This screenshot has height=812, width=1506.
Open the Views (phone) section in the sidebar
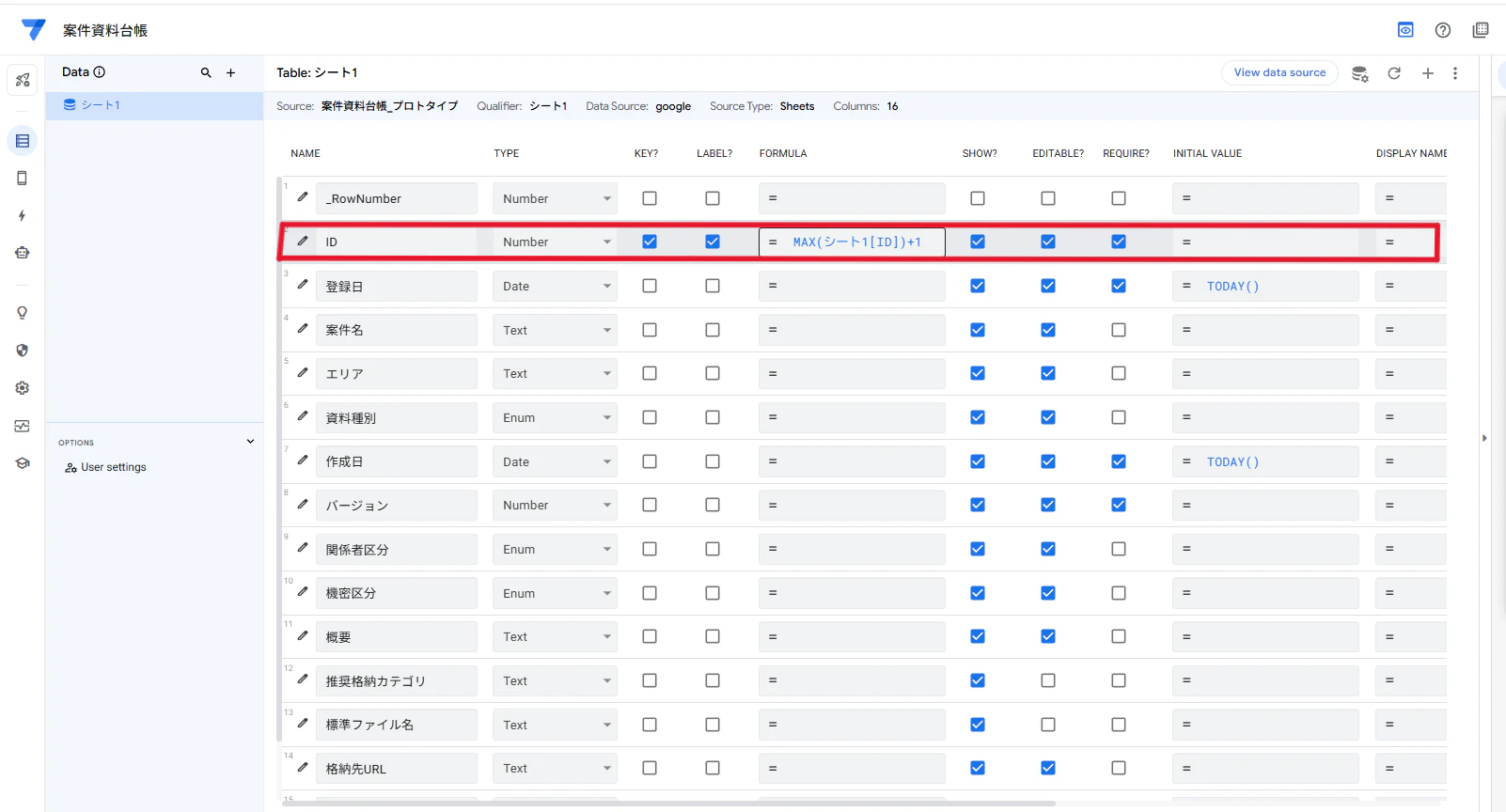(23, 178)
